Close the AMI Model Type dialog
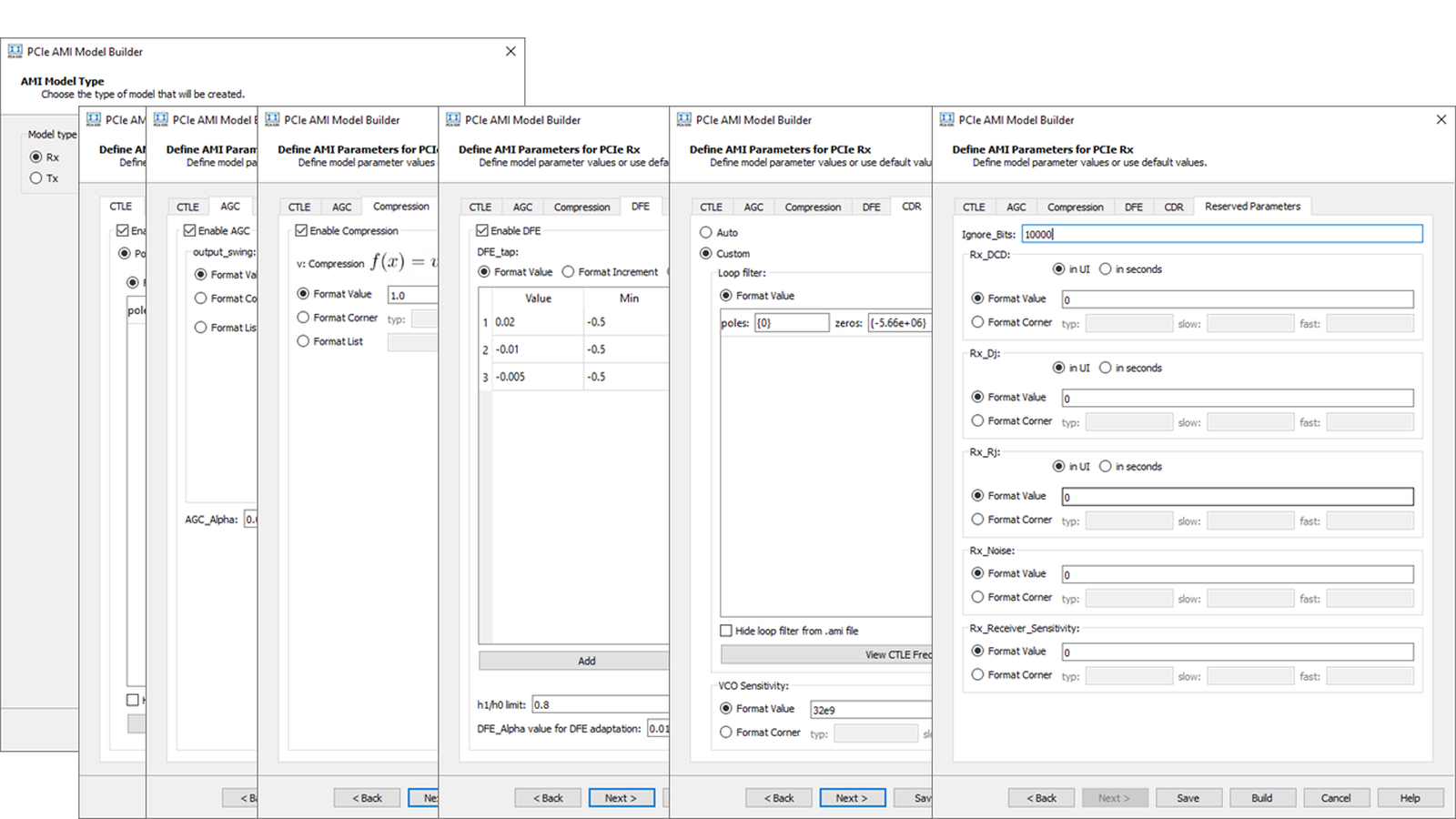The image size is (1456, 819). (511, 52)
